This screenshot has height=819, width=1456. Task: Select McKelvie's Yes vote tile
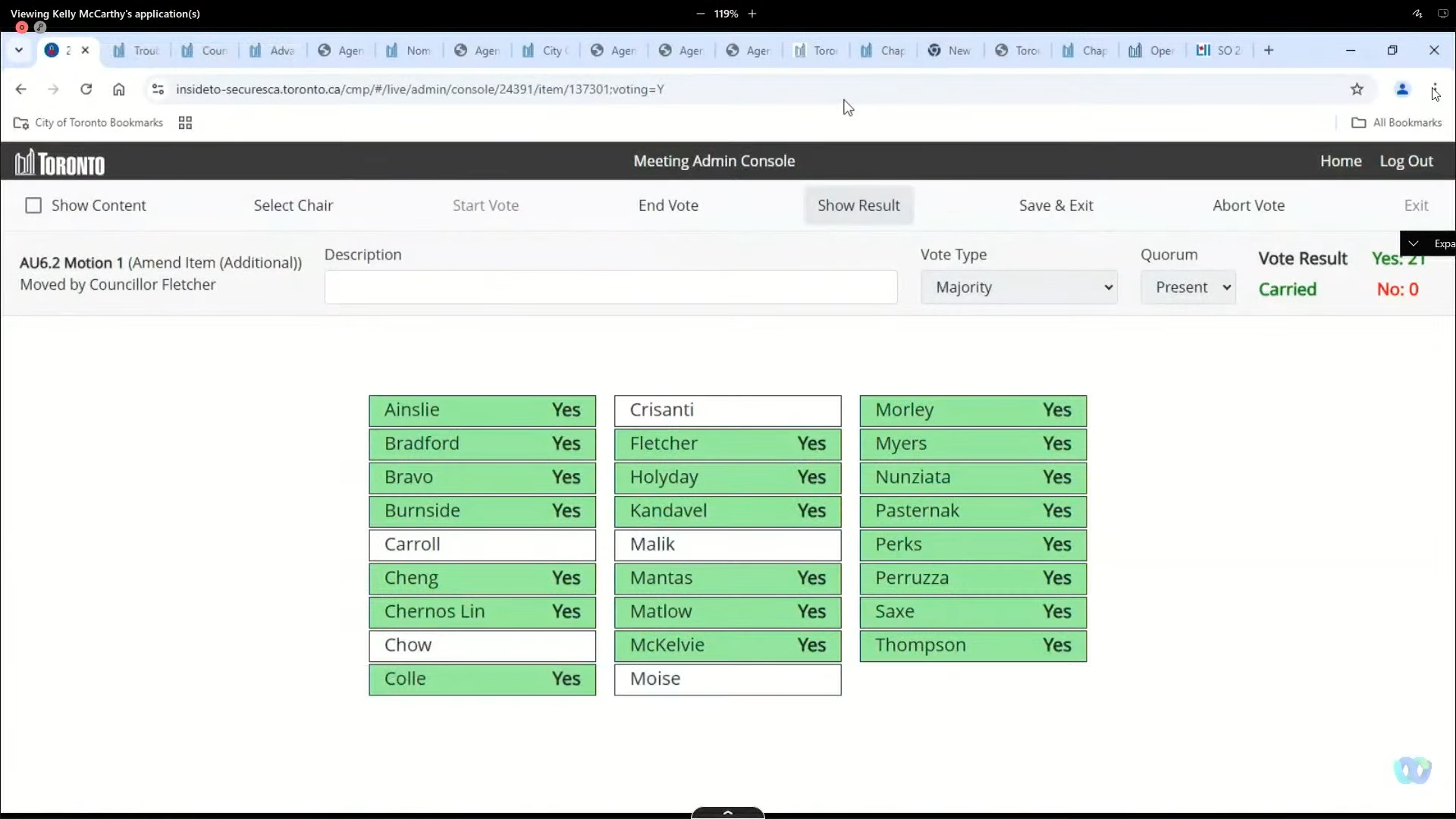click(727, 645)
